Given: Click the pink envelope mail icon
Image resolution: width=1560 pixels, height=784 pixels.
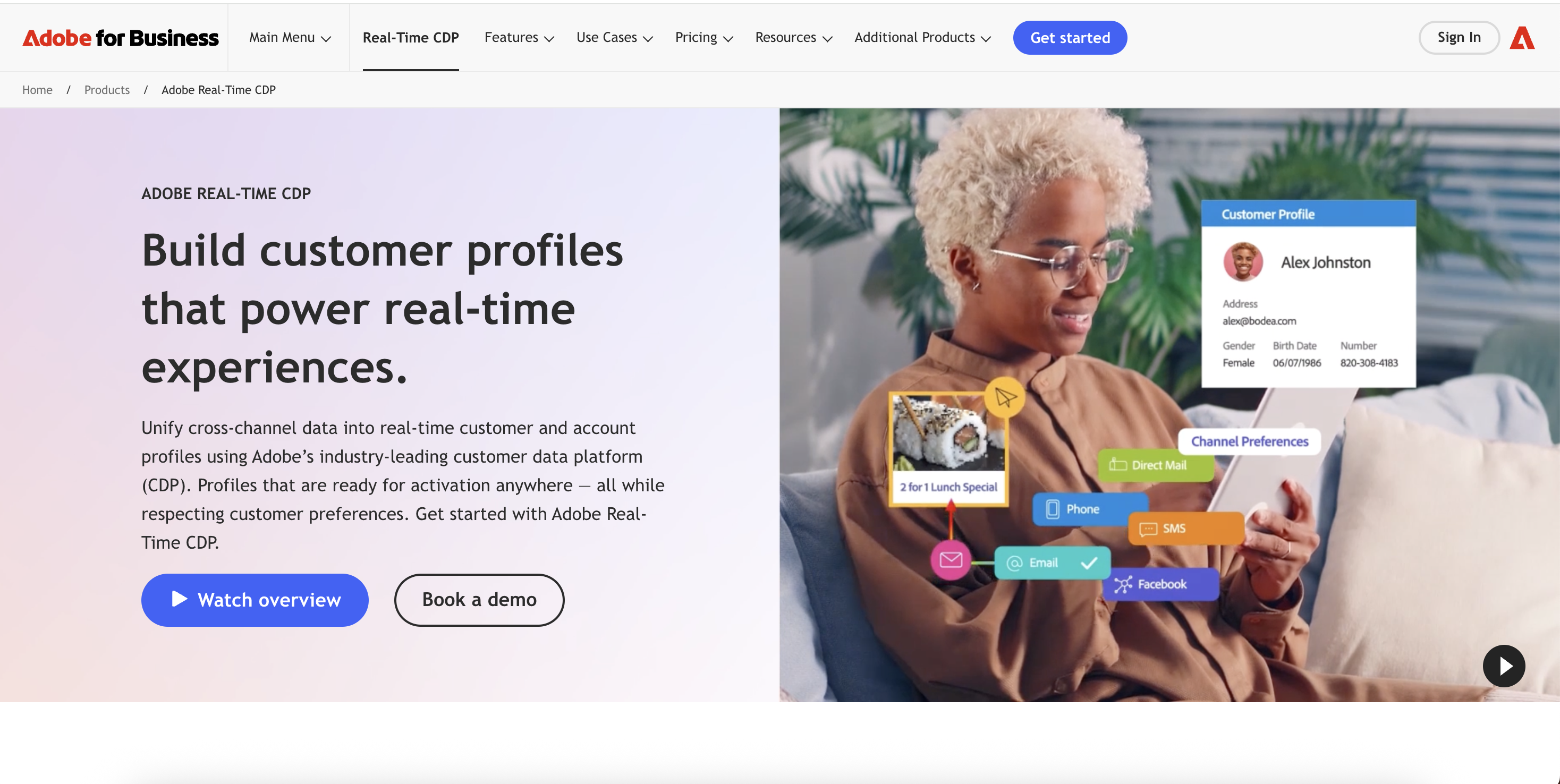Looking at the screenshot, I should tap(950, 560).
